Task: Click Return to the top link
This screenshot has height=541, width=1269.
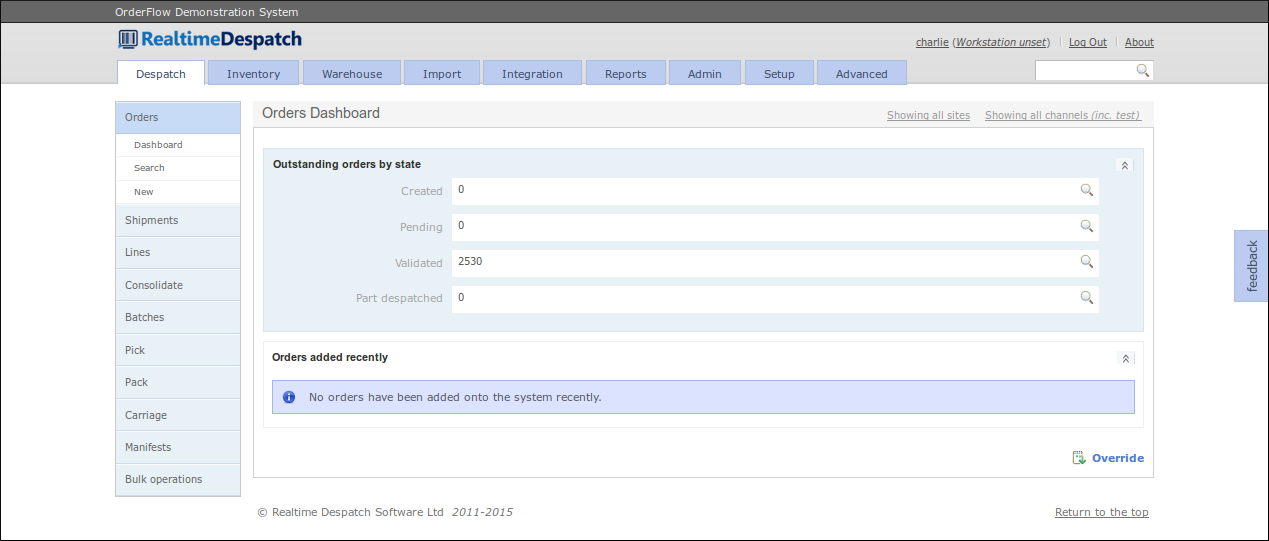Action: pyautogui.click(x=1102, y=512)
